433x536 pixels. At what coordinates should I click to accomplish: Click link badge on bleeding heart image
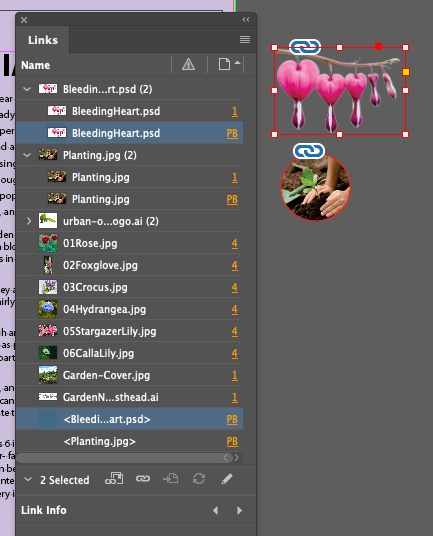(305, 47)
